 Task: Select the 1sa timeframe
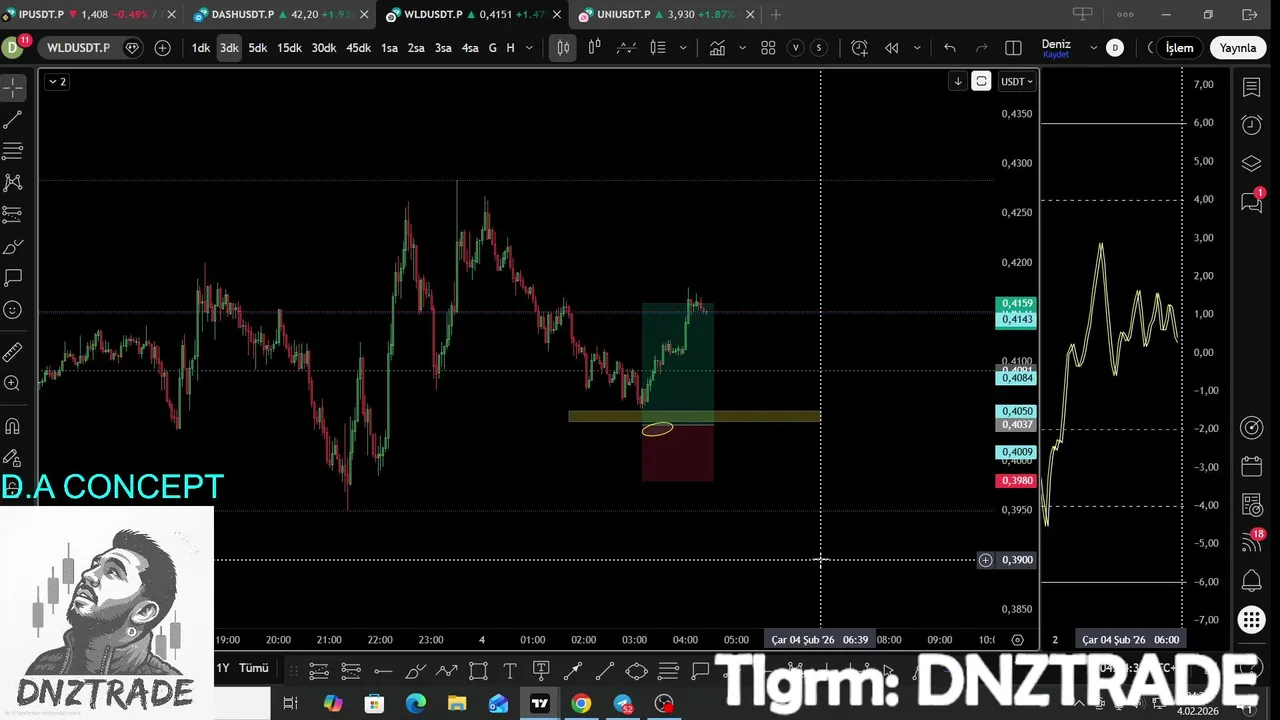(x=389, y=48)
